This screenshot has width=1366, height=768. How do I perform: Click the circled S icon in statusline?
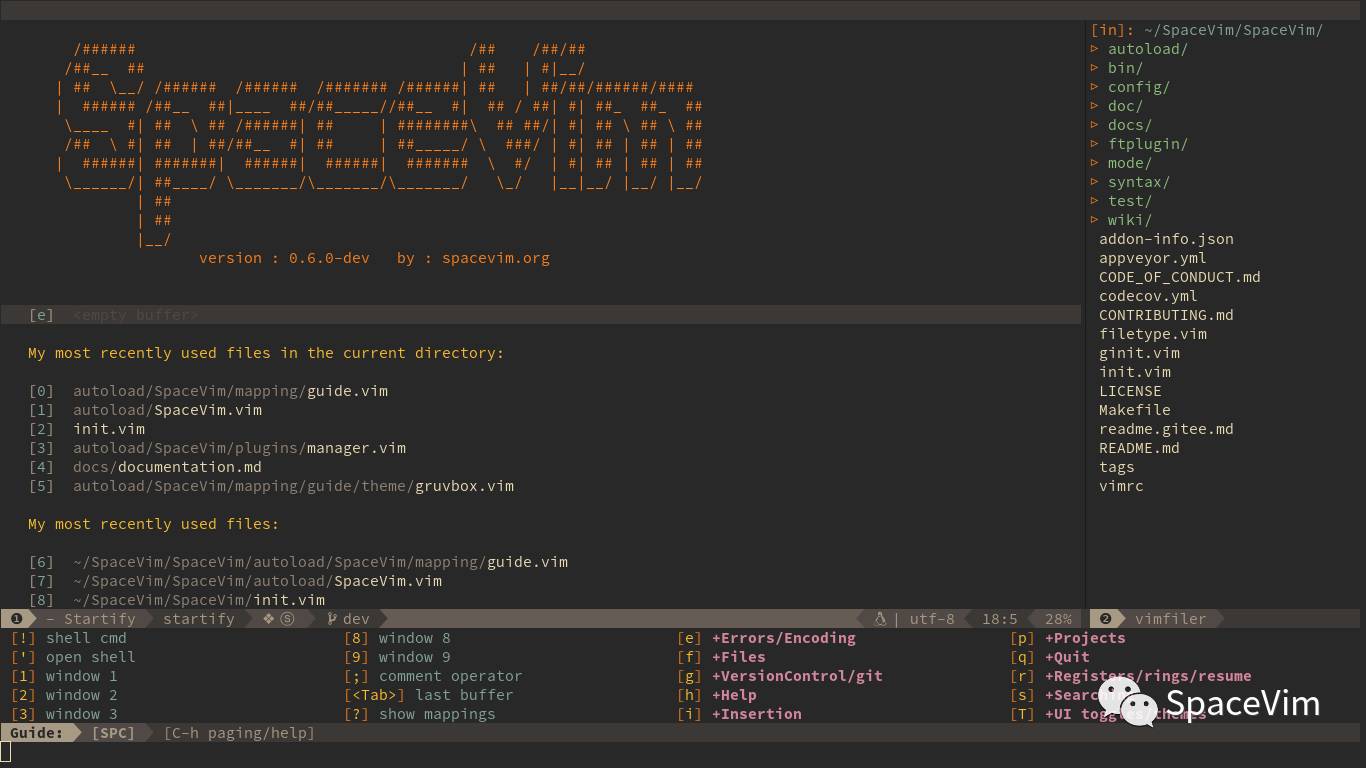pyautogui.click(x=288, y=619)
